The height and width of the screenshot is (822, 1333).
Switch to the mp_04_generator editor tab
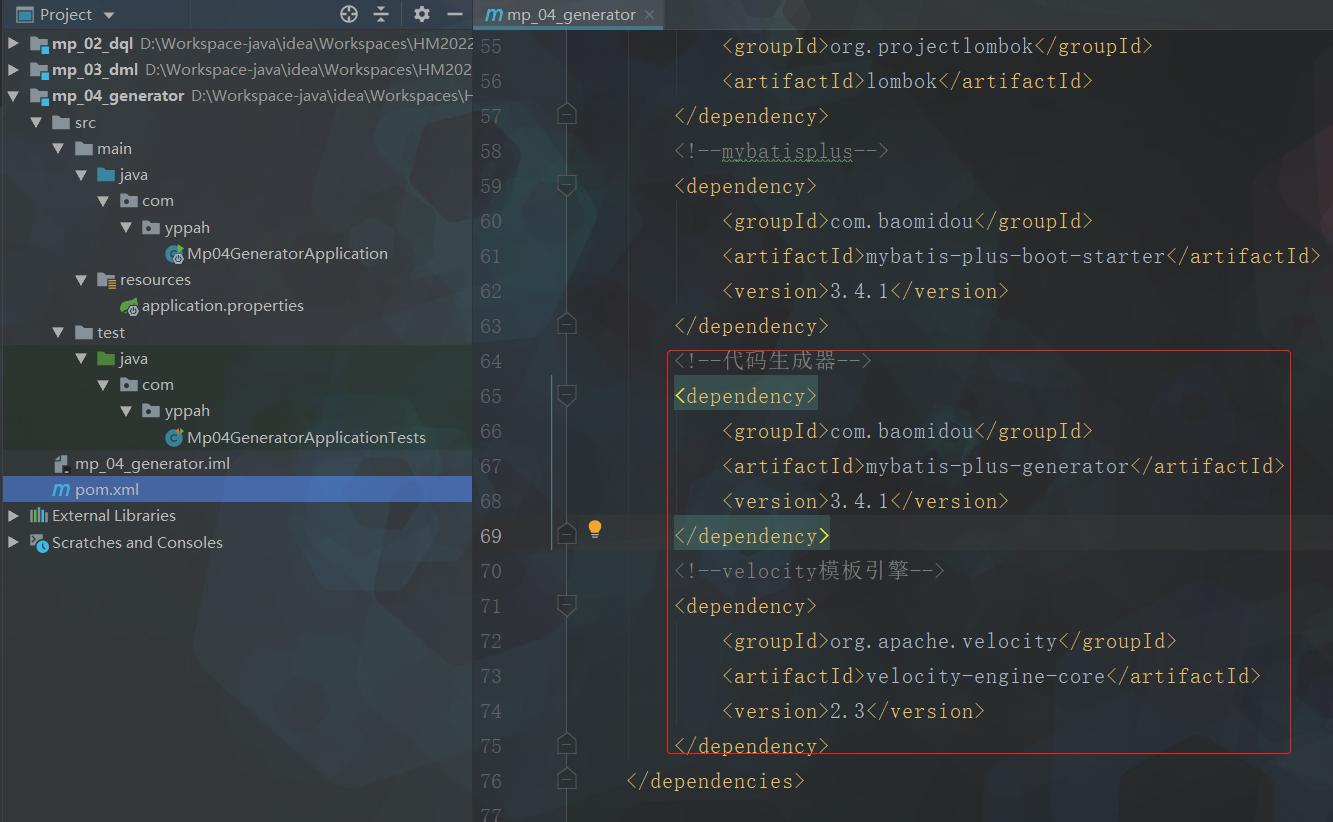pos(570,14)
